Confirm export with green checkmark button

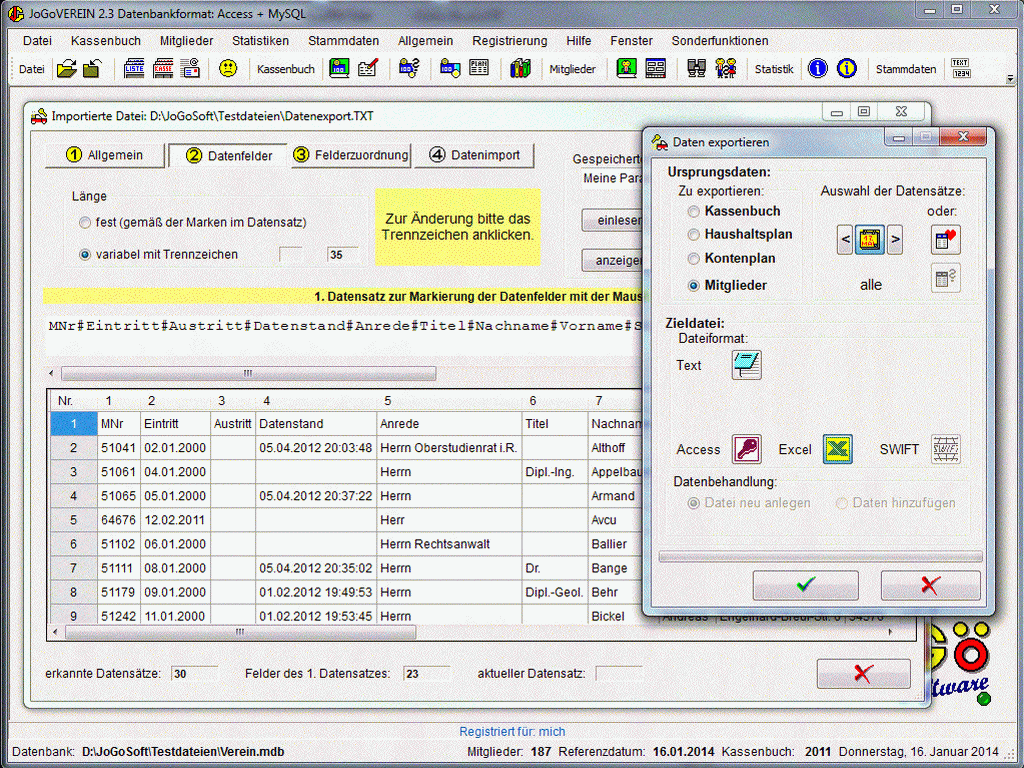805,584
